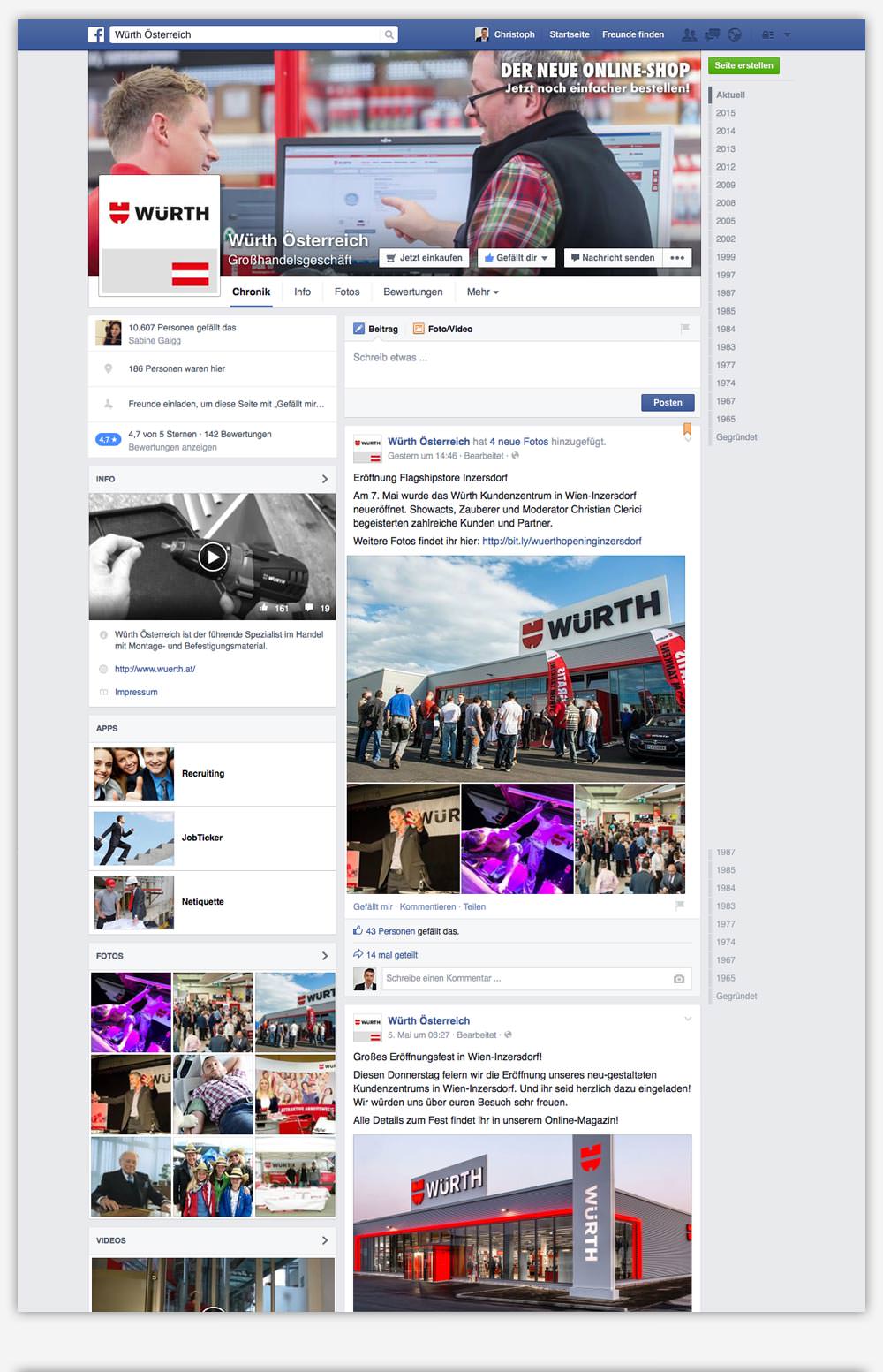Jump to 1999 in the timeline
Image resolution: width=883 pixels, height=1372 pixels.
point(726,257)
